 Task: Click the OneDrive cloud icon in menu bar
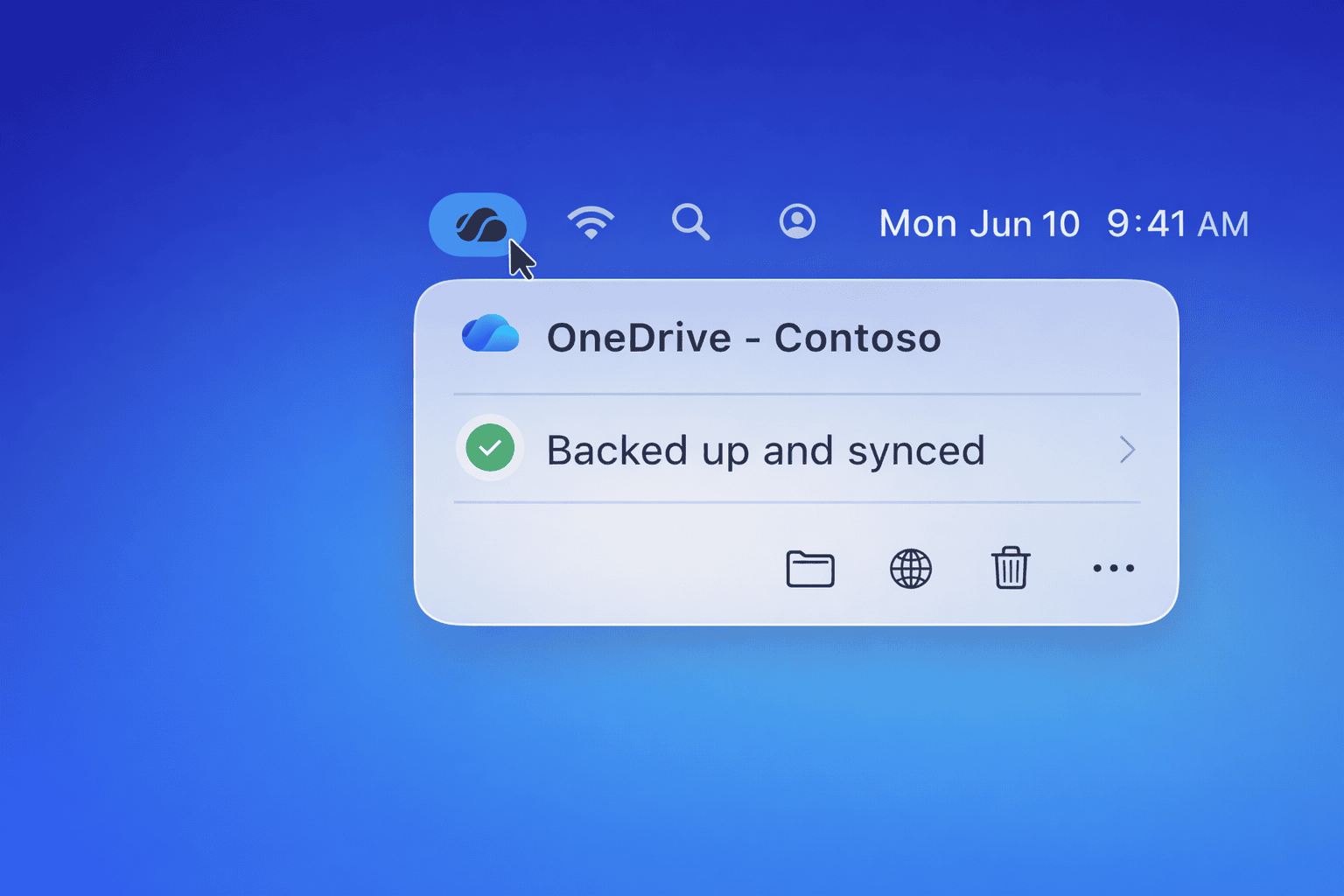[478, 225]
